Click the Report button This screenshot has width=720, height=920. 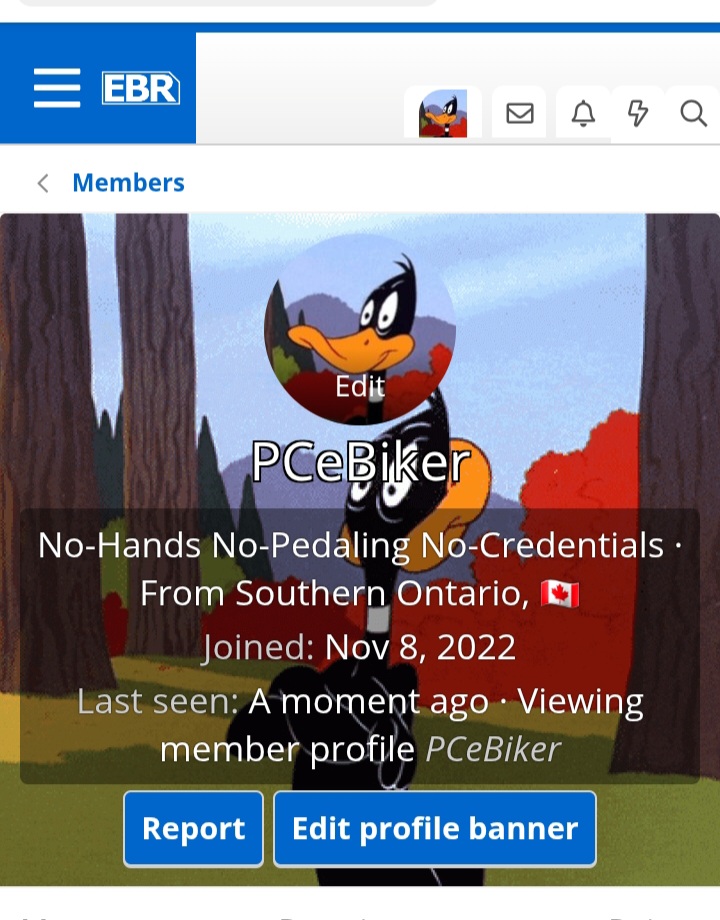(x=194, y=828)
